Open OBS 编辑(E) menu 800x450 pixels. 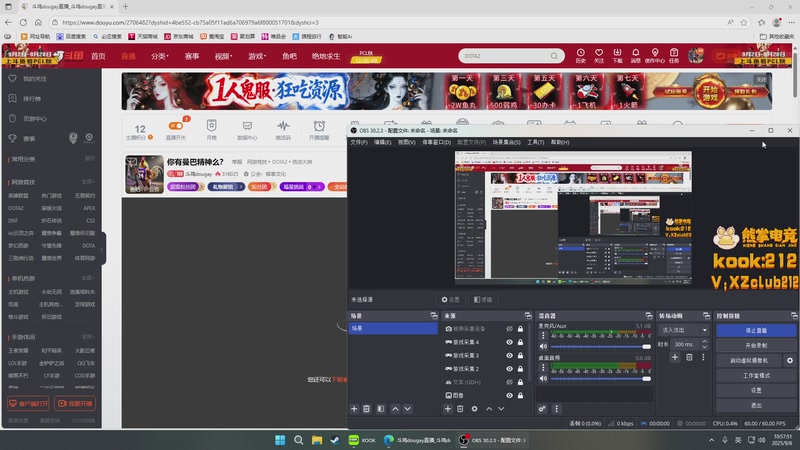383,142
